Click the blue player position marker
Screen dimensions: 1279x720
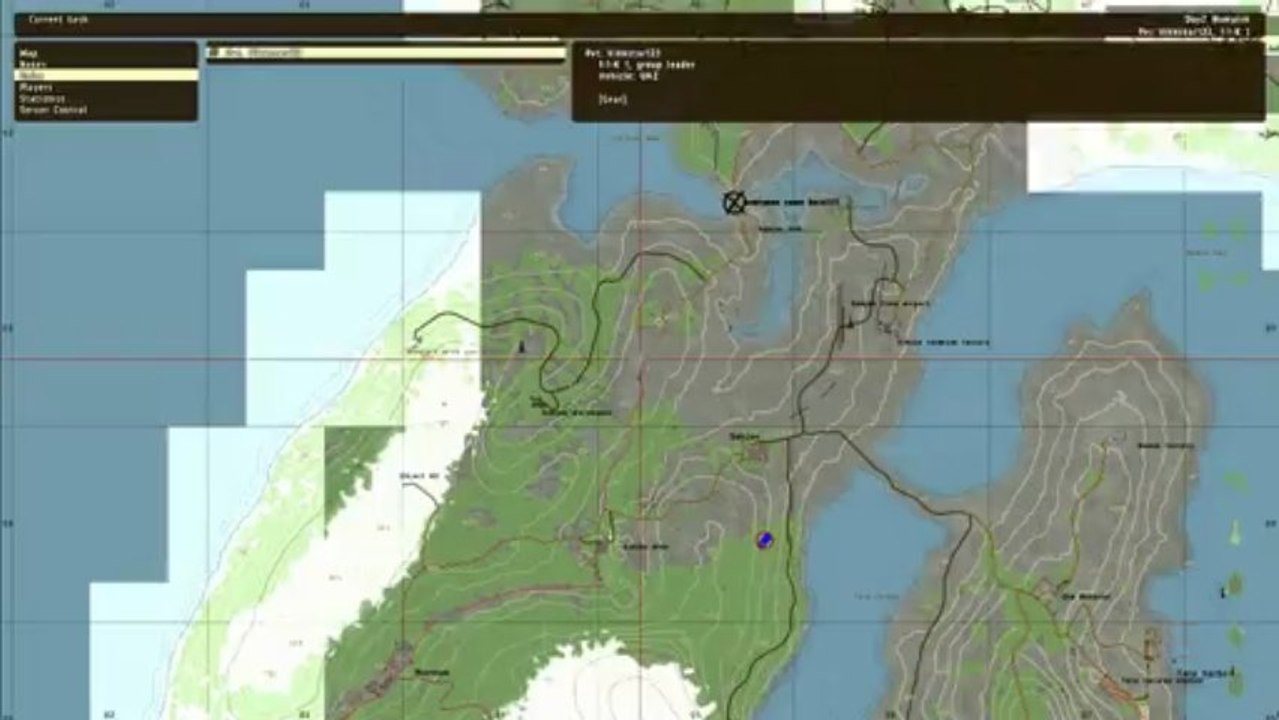765,540
